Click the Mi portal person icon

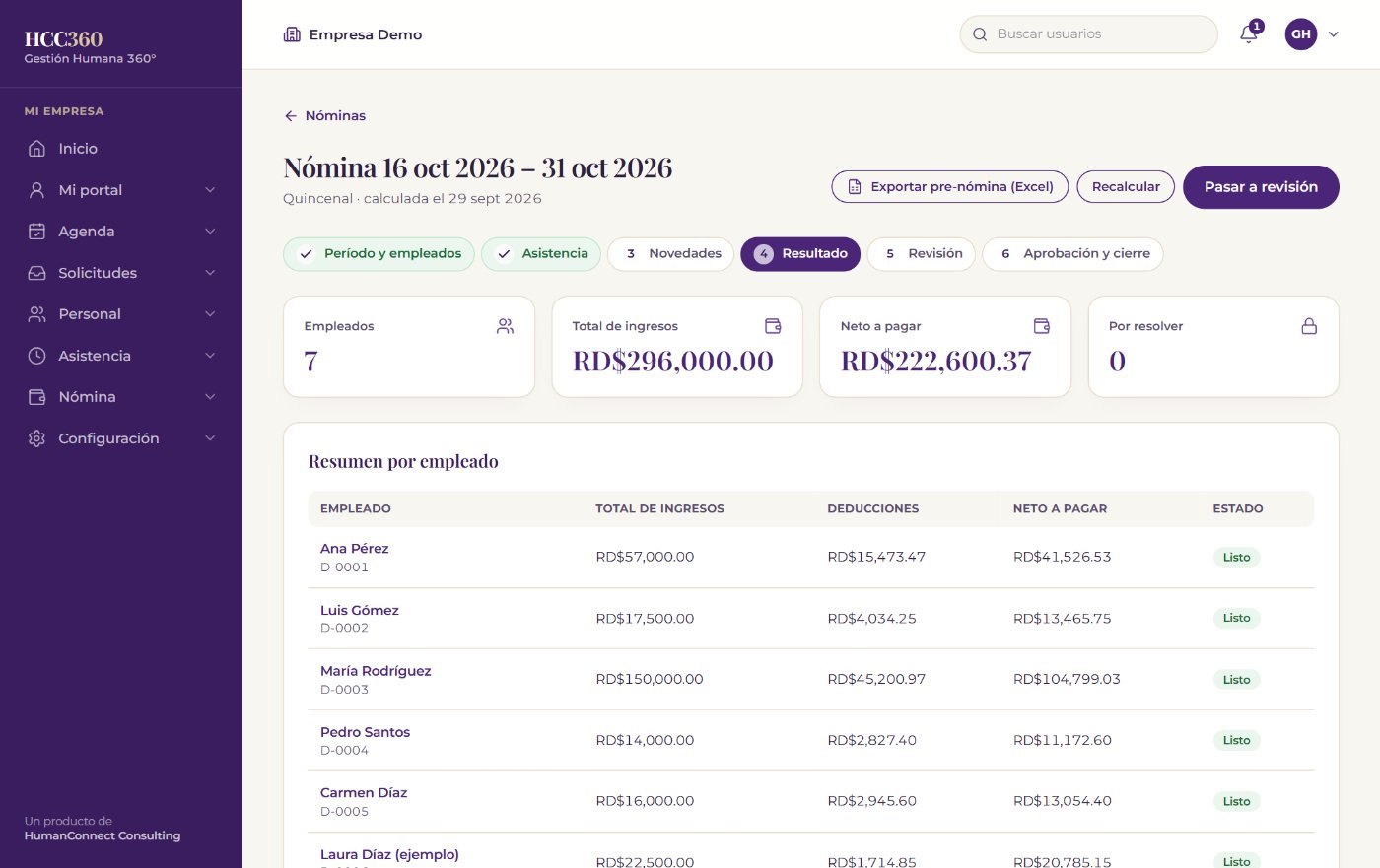pyautogui.click(x=36, y=190)
